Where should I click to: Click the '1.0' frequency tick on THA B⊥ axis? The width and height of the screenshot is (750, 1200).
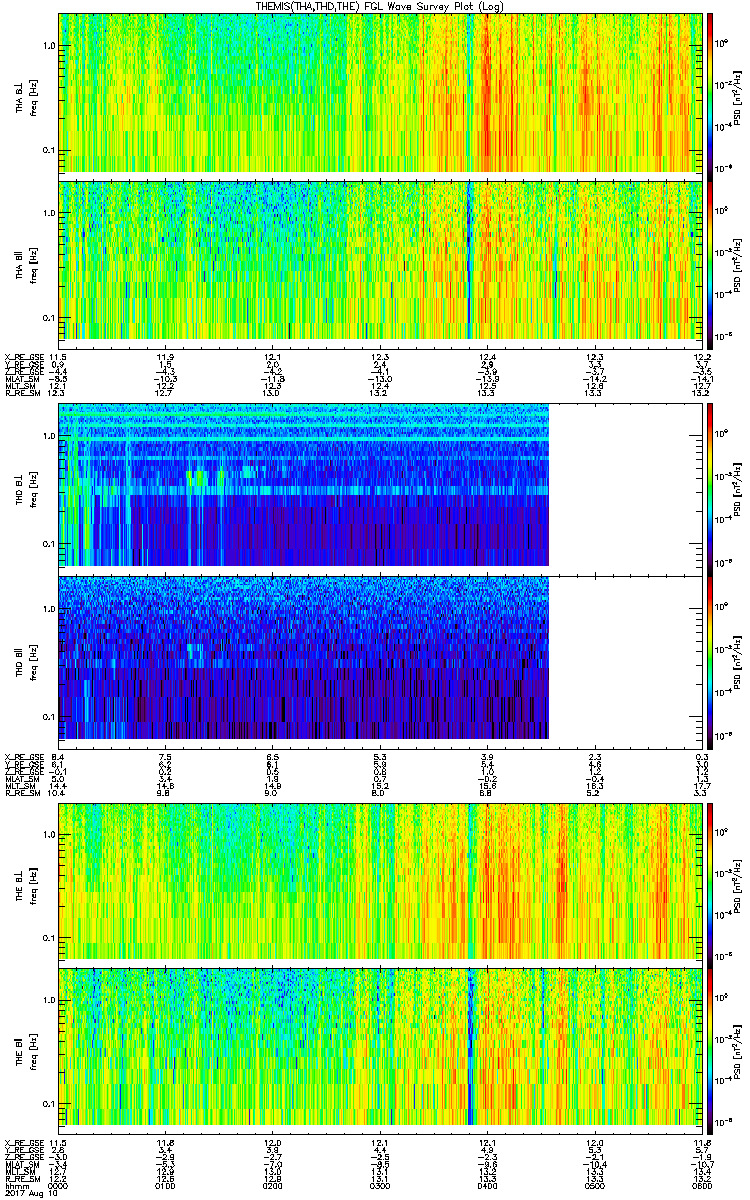pos(48,46)
